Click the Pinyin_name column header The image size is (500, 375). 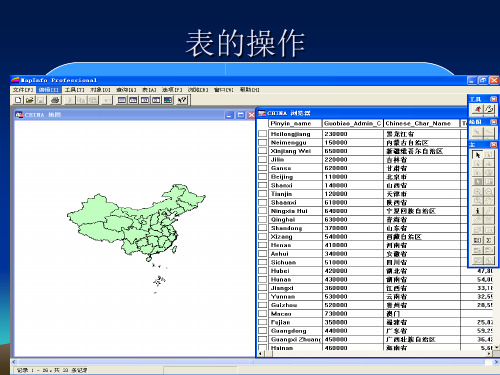295,123
